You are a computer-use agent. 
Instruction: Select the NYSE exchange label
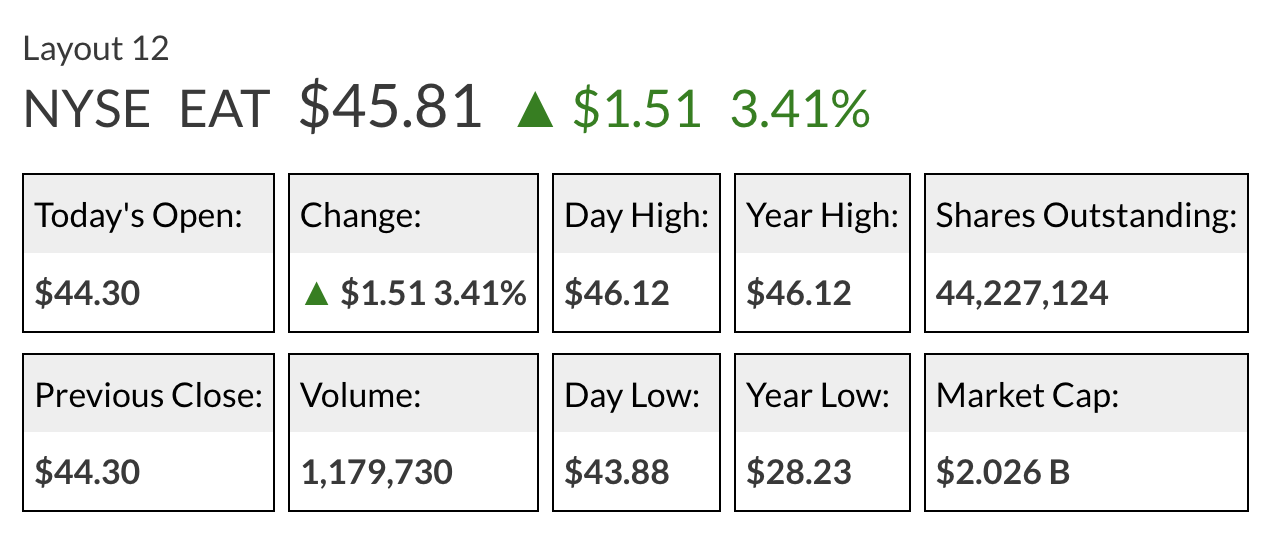(87, 110)
